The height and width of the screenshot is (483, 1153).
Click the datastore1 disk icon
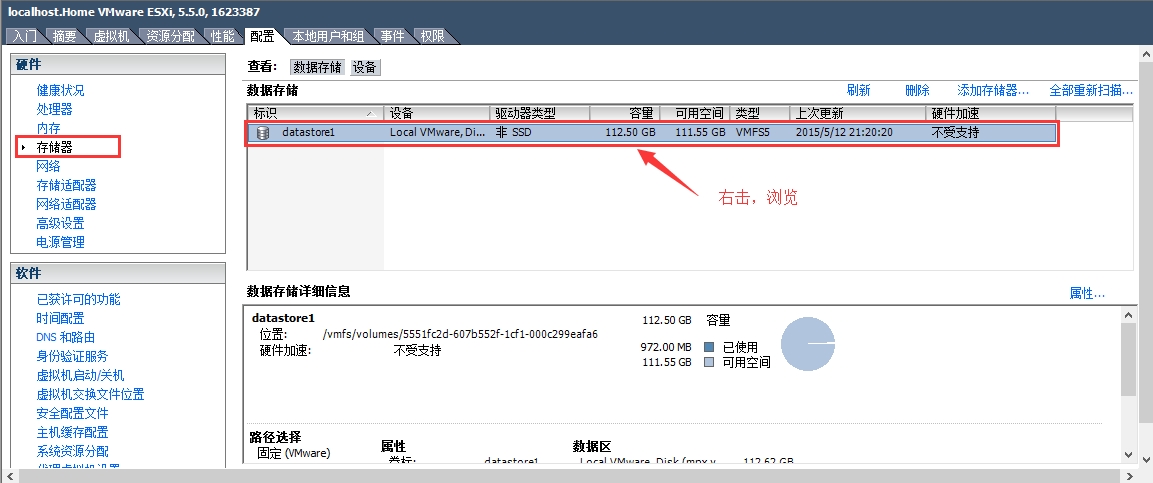(x=263, y=133)
